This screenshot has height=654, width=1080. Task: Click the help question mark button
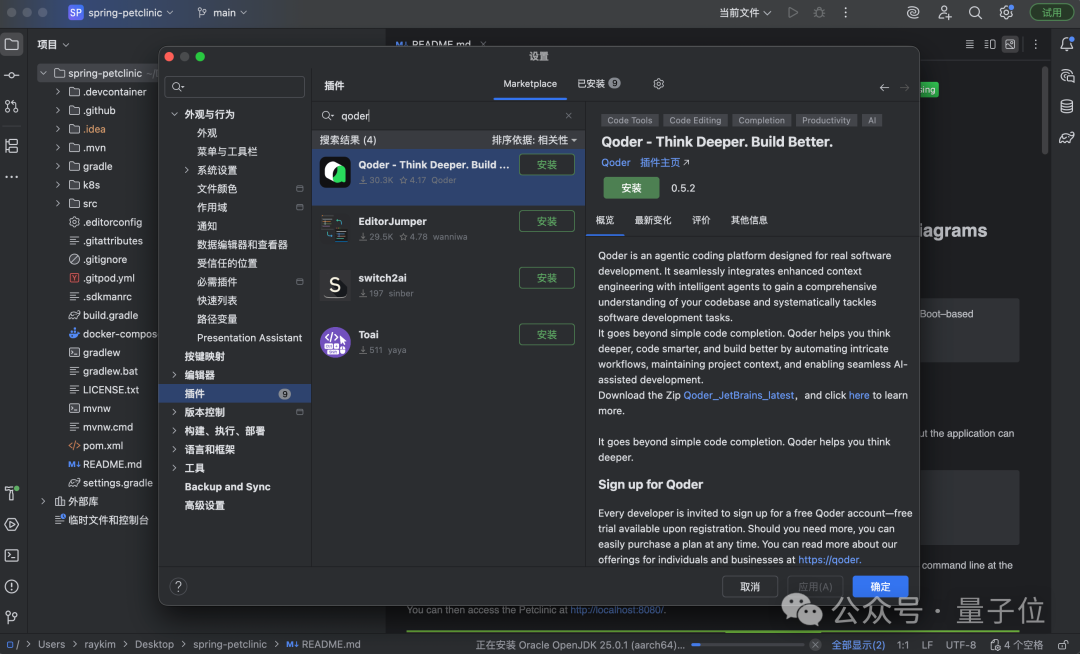coord(179,587)
